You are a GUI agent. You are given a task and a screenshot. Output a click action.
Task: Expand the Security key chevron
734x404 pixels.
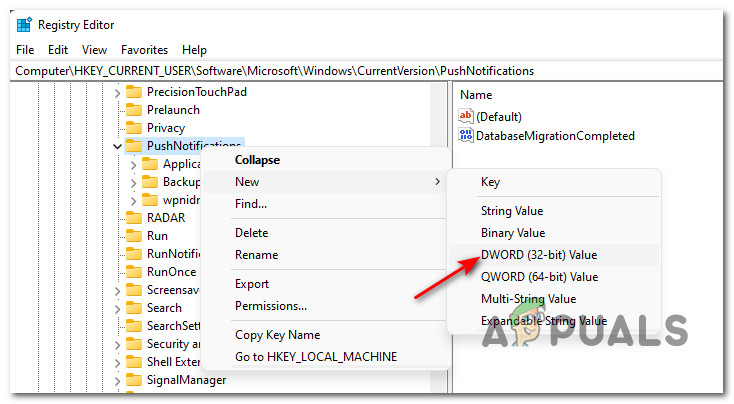117,345
